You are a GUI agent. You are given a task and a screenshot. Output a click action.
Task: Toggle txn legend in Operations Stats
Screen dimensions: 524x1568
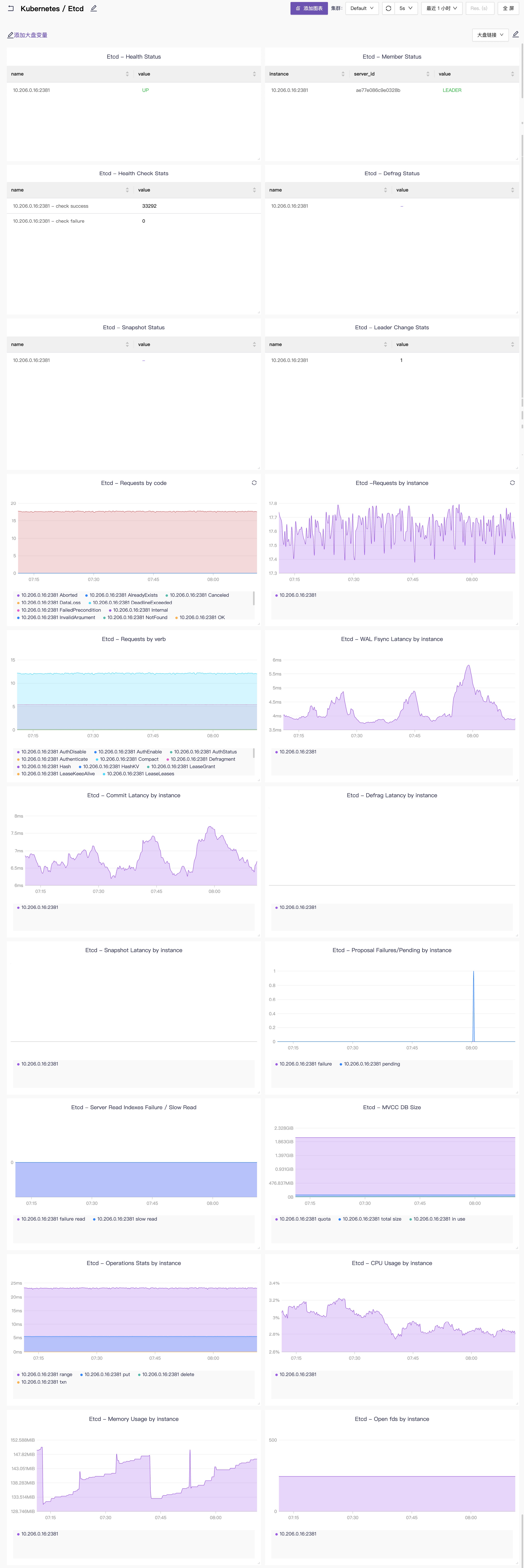point(42,1382)
